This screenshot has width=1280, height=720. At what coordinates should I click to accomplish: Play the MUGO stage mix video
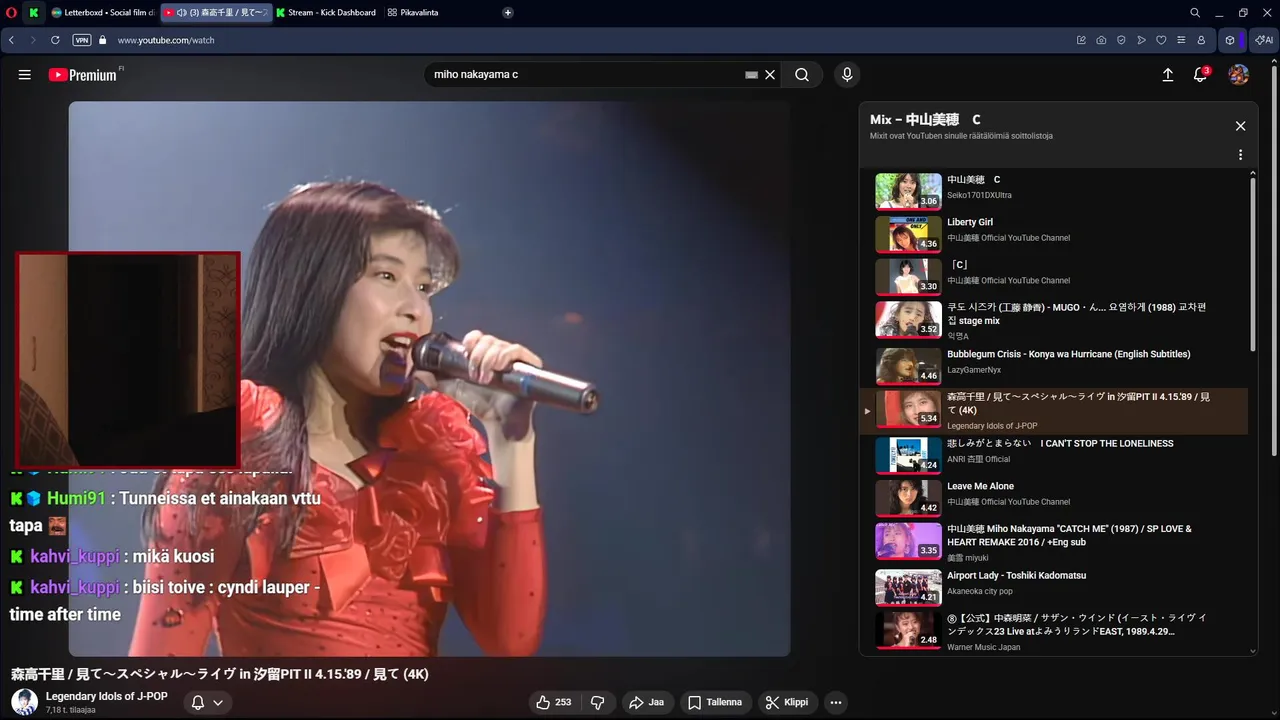pyautogui.click(x=1054, y=320)
